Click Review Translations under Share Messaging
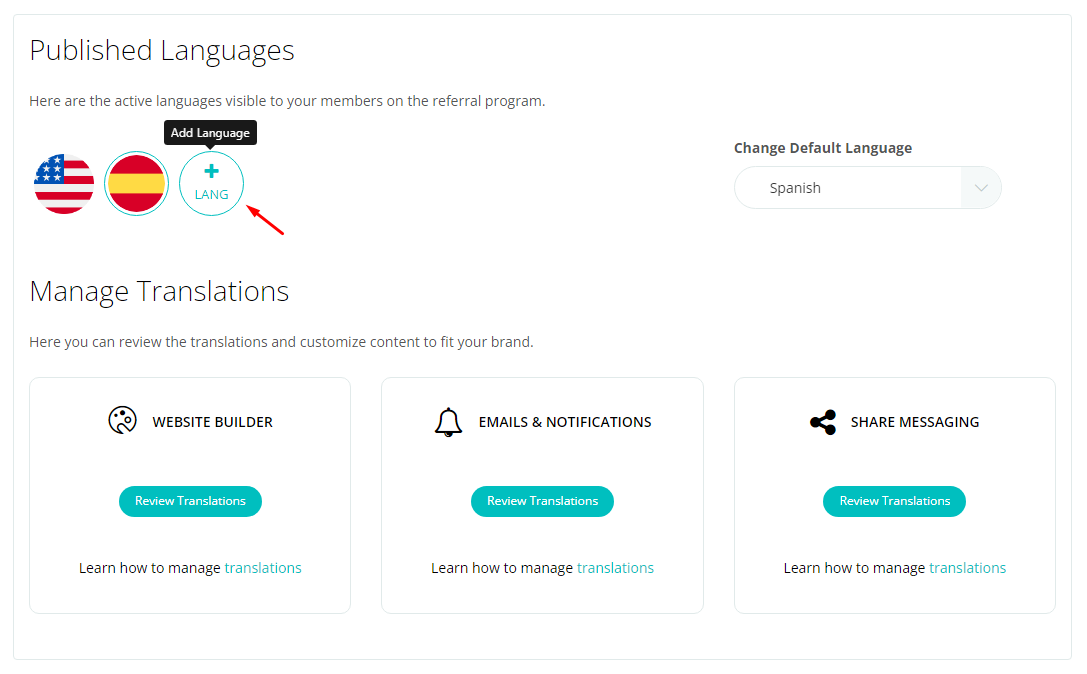Screen dimensions: 1087x674 [894, 501]
